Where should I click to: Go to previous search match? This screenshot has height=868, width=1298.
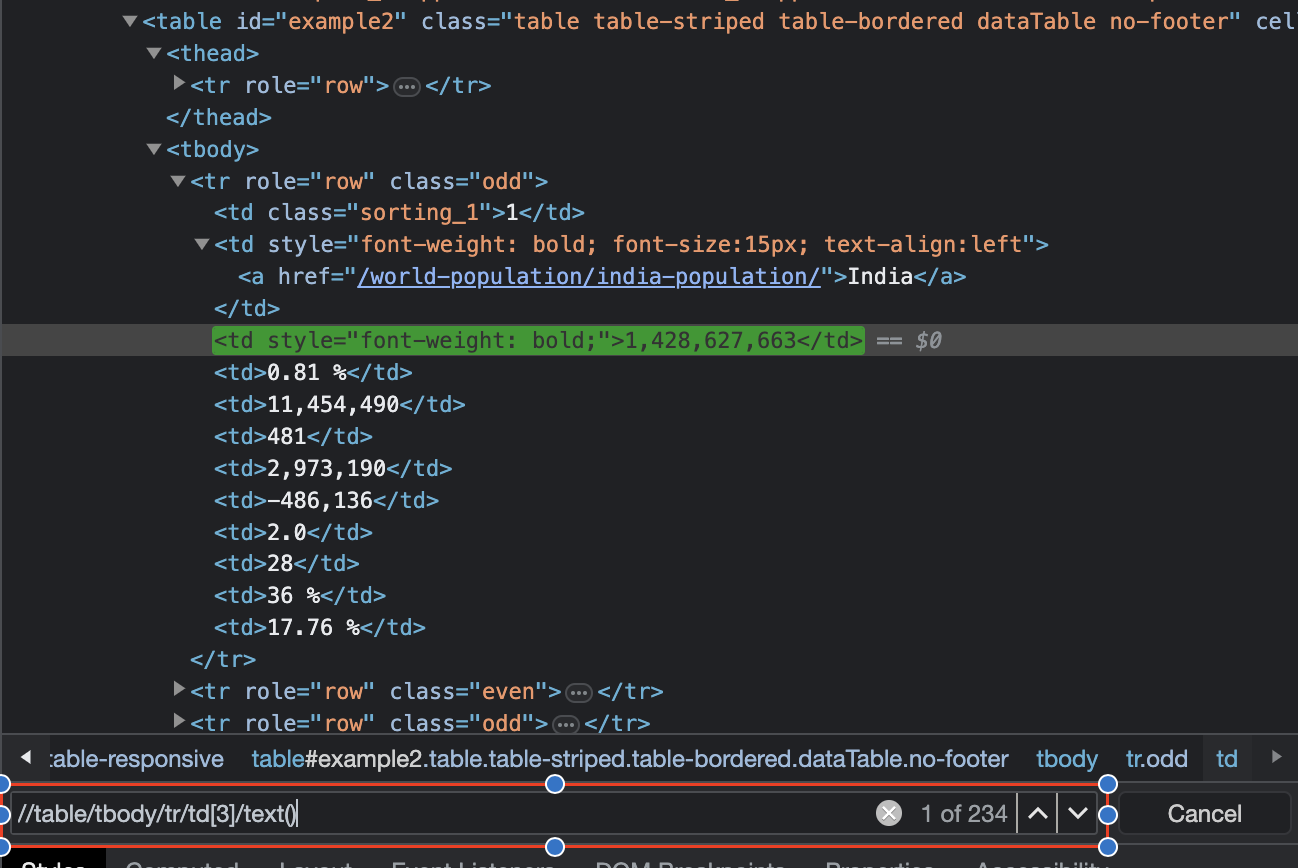(x=1038, y=814)
